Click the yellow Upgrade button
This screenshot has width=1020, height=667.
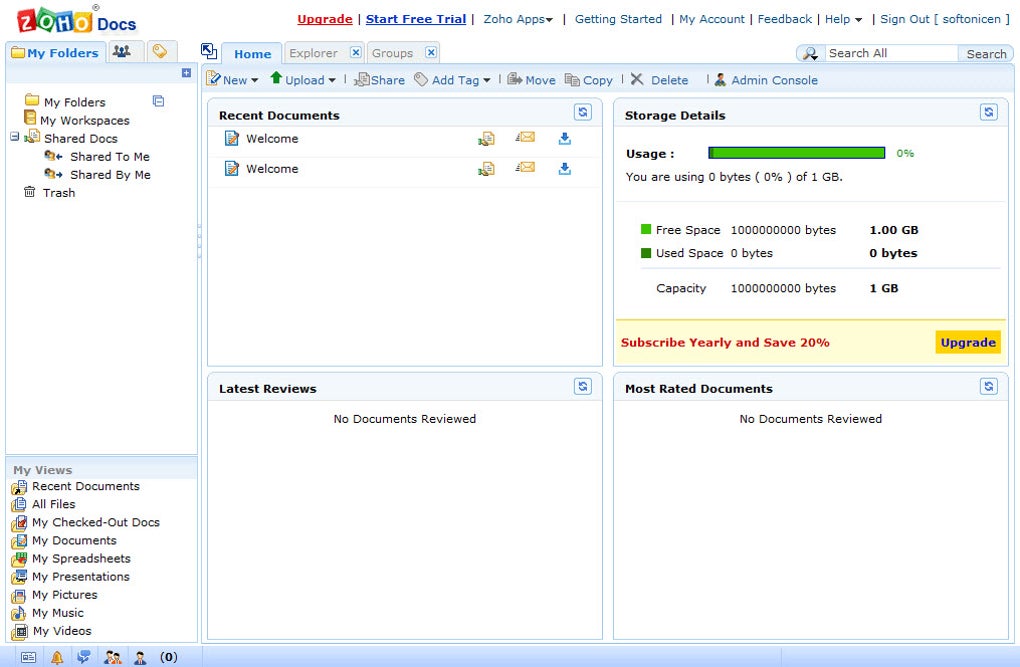(x=968, y=342)
